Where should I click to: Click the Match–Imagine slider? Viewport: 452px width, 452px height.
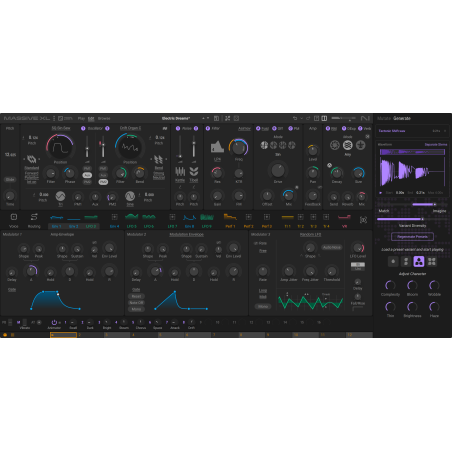(412, 204)
